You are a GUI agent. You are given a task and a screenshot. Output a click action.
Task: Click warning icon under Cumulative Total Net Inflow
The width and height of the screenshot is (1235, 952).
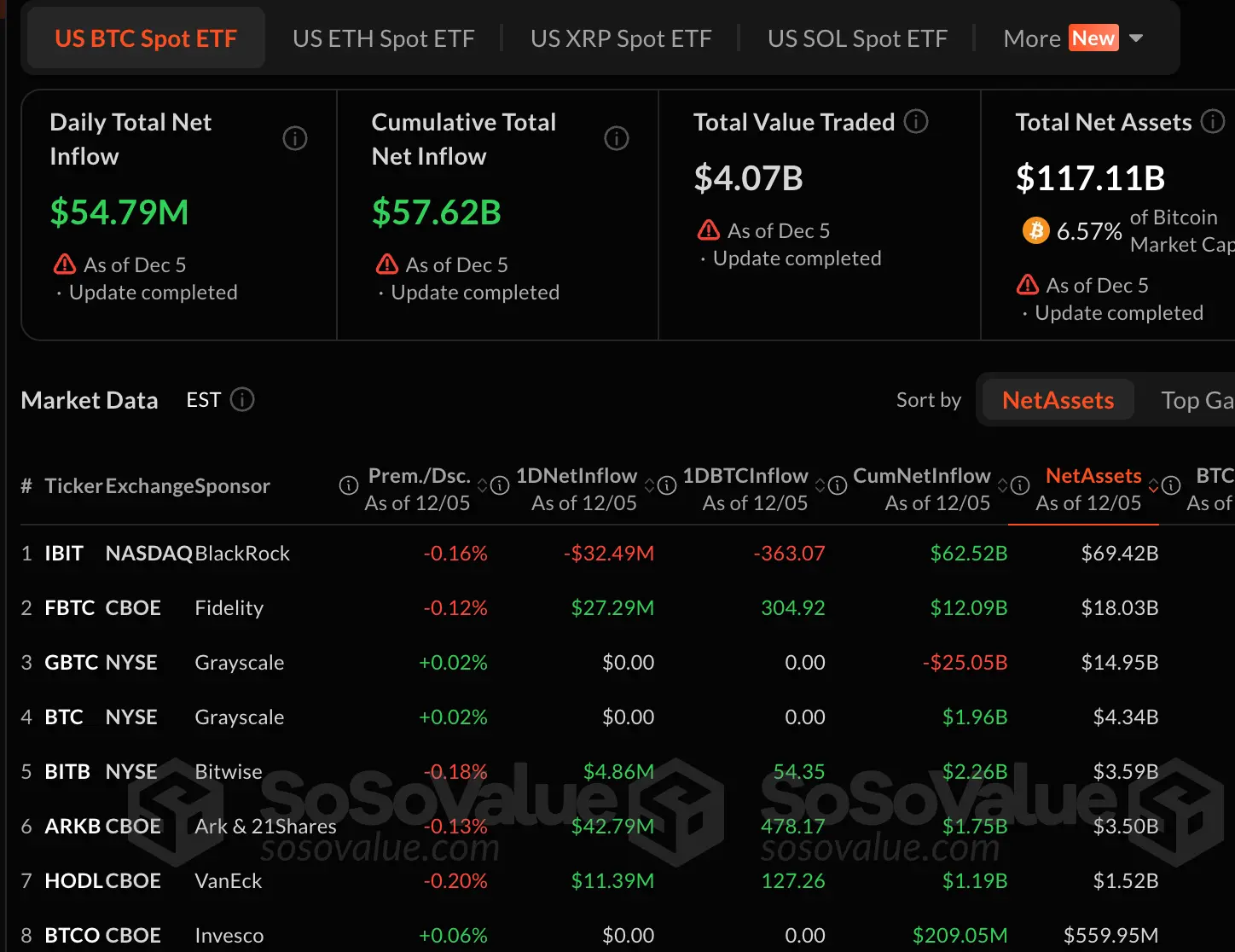click(387, 264)
